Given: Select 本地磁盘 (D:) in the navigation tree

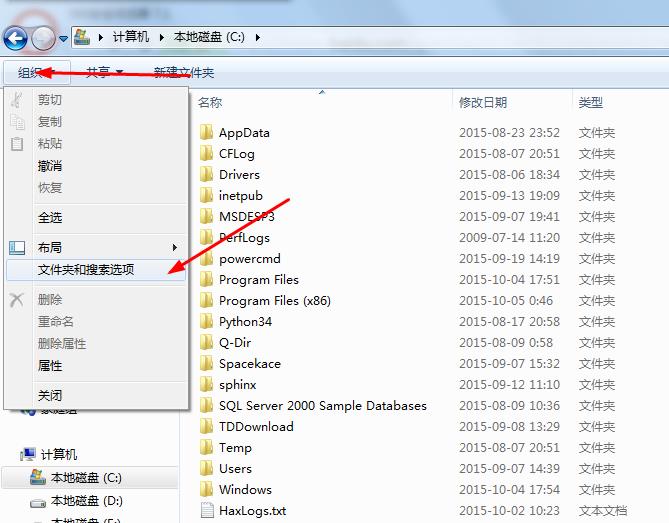Looking at the screenshot, I should [x=87, y=500].
